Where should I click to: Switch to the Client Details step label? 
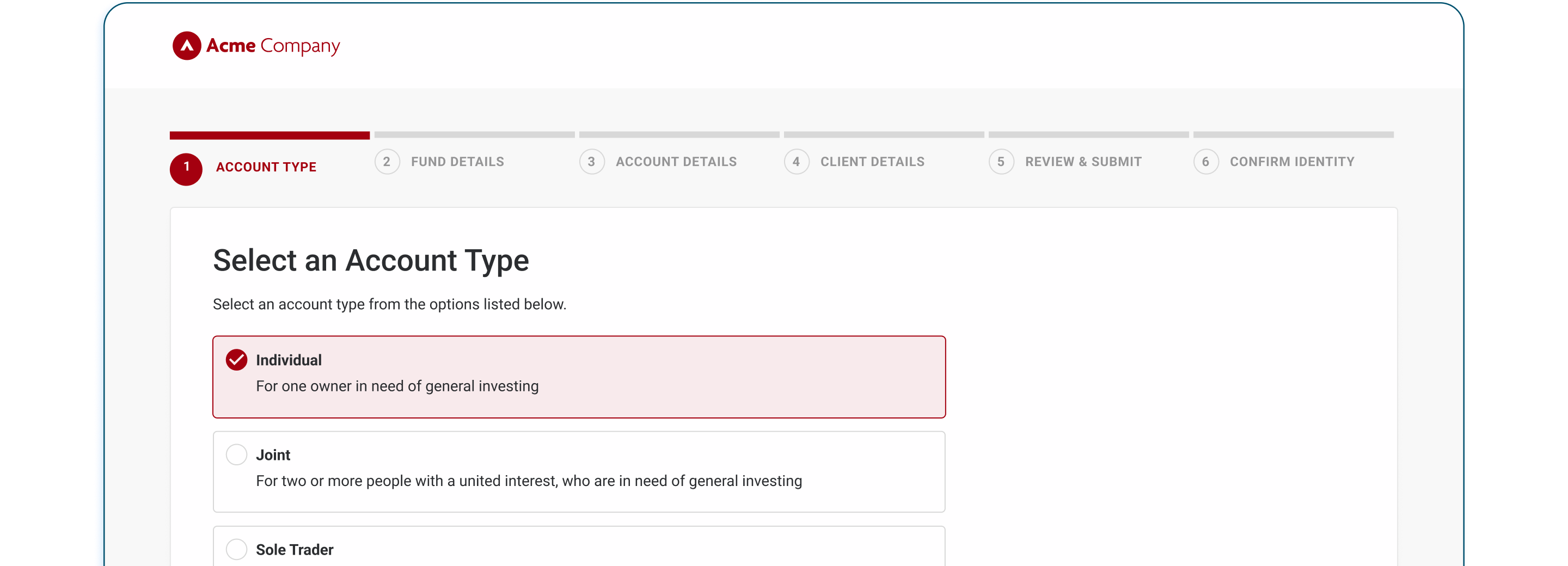pyautogui.click(x=872, y=162)
